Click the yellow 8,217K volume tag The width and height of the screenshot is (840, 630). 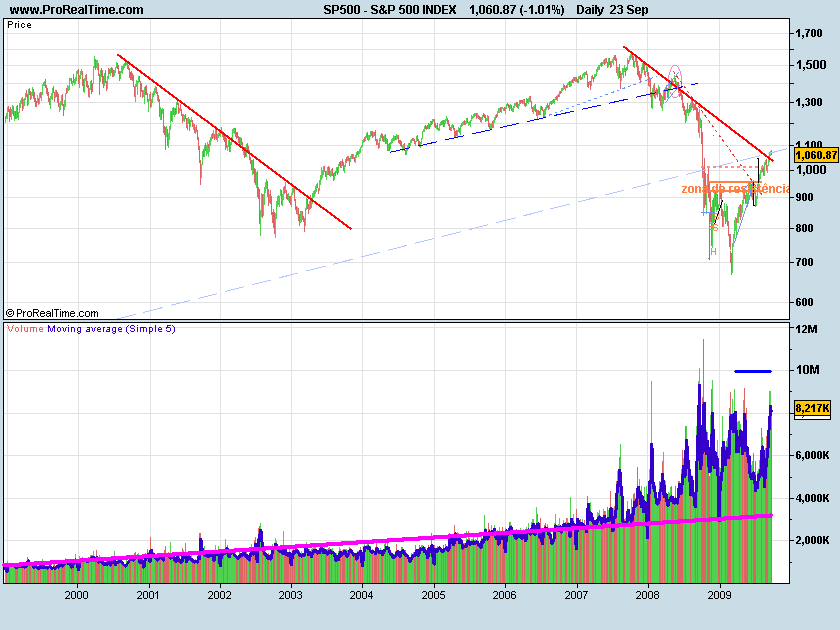[x=812, y=408]
